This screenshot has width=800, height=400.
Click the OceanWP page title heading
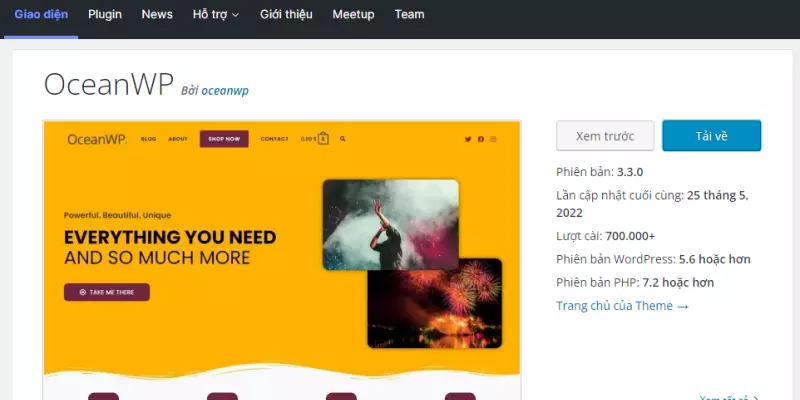[109, 84]
